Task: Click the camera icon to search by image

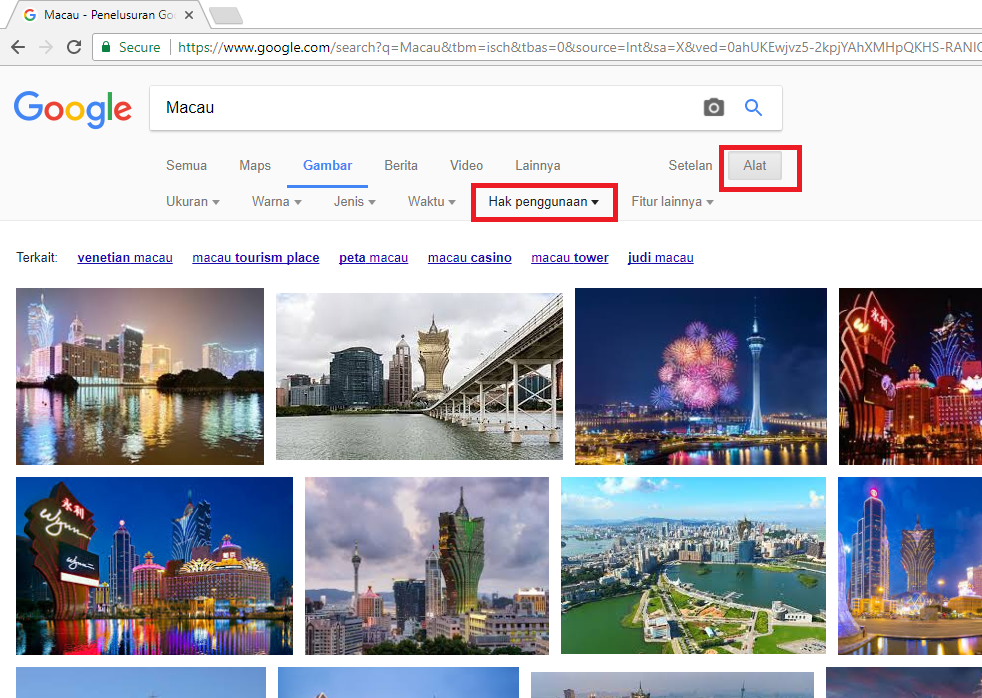Action: coord(713,107)
